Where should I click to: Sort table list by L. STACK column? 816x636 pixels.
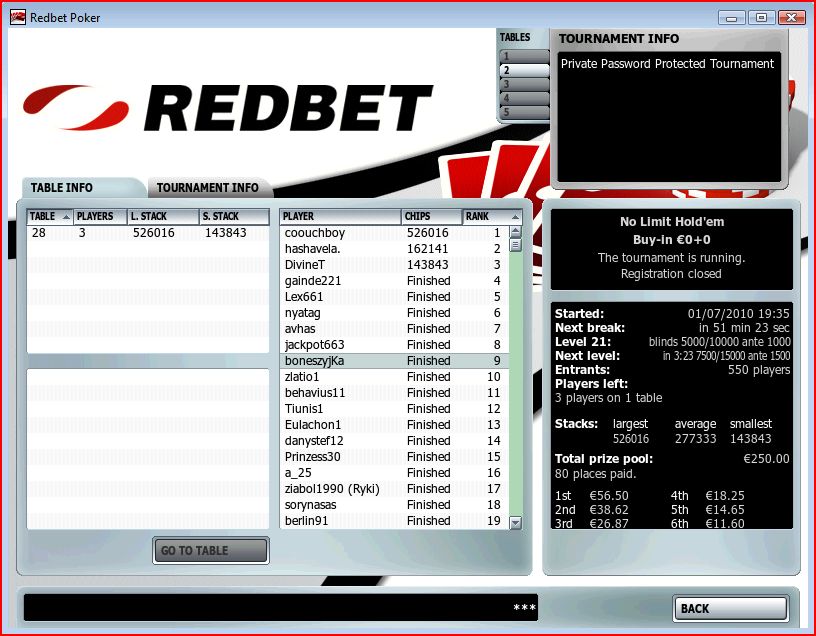[163, 217]
